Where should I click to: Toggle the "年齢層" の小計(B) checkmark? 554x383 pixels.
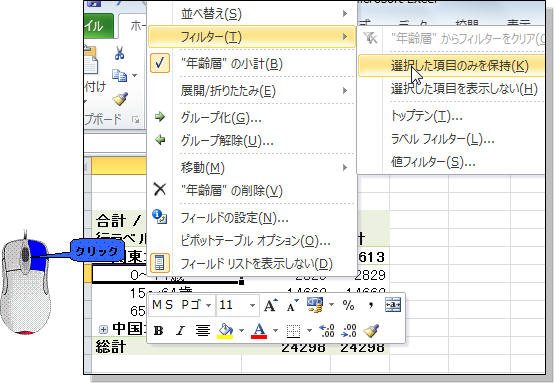pos(252,64)
